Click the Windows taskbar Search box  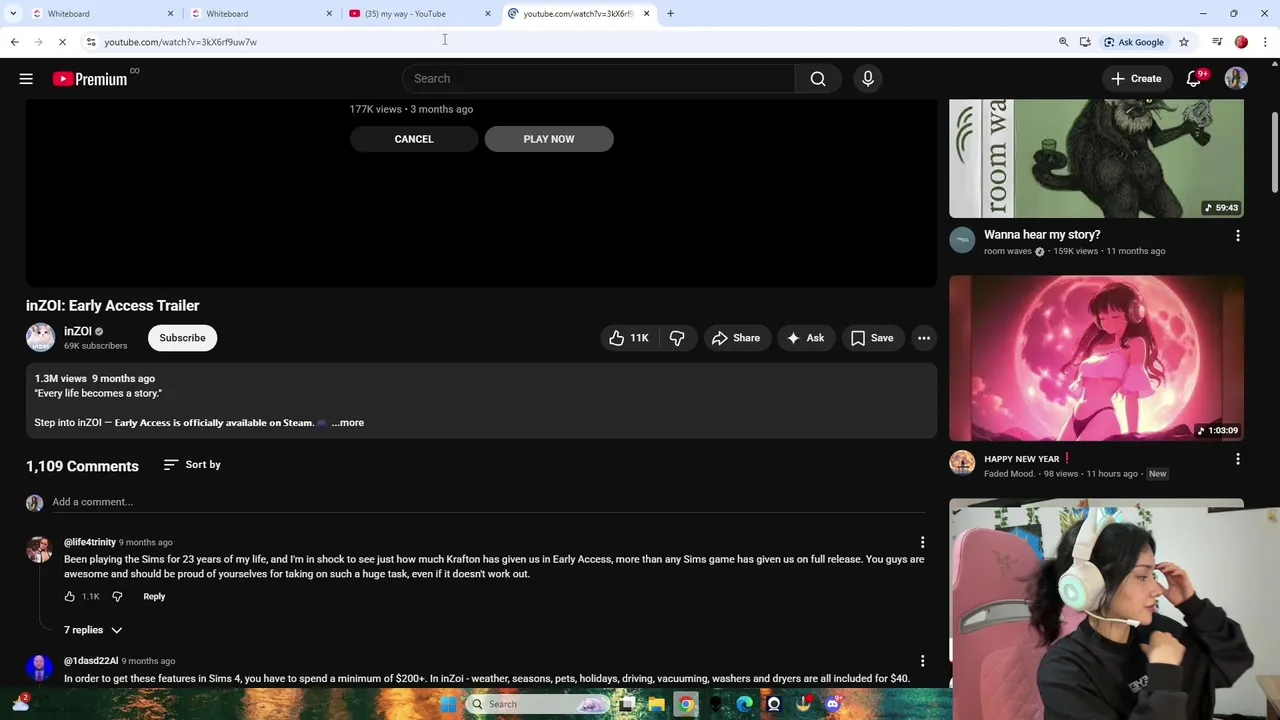click(x=537, y=705)
